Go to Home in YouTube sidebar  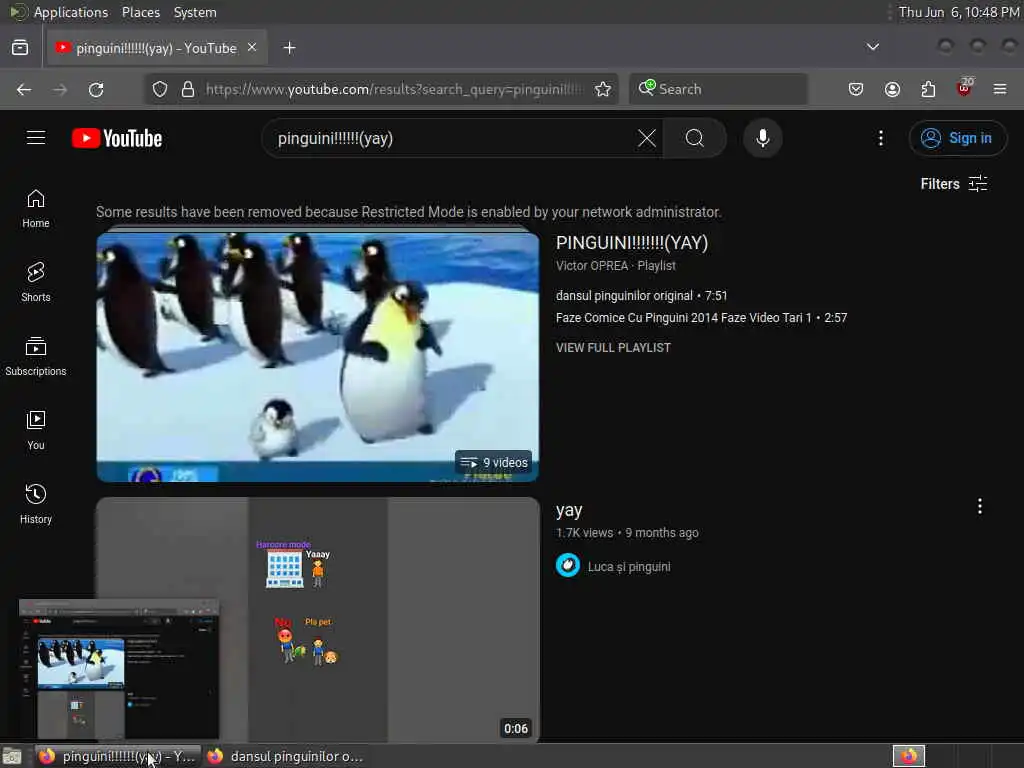pos(36,209)
